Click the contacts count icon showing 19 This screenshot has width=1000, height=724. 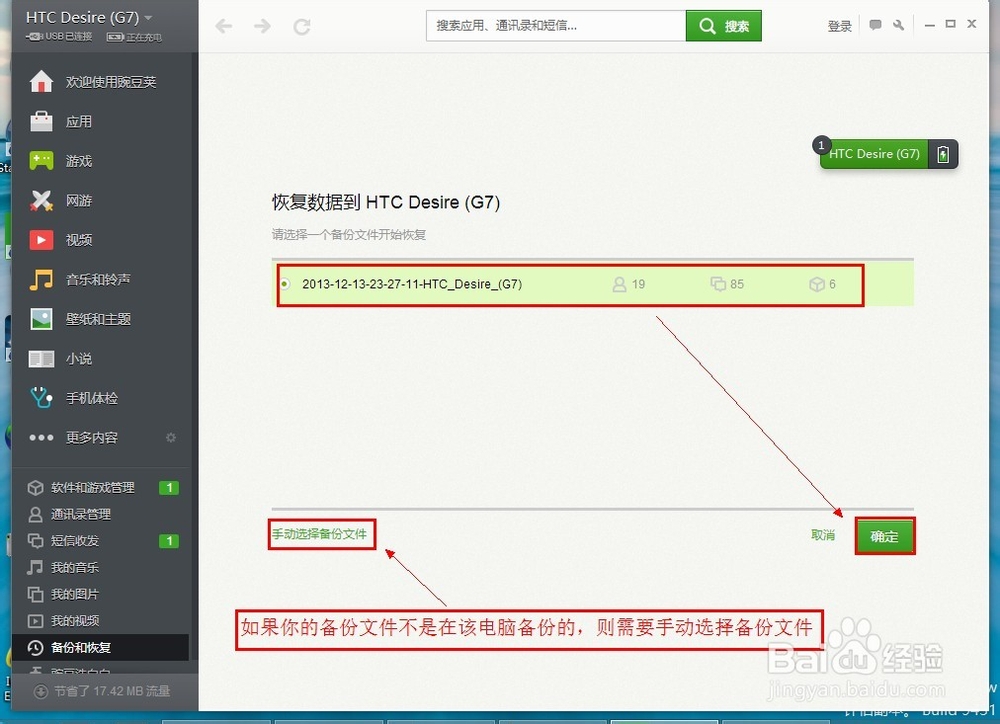tap(619, 284)
